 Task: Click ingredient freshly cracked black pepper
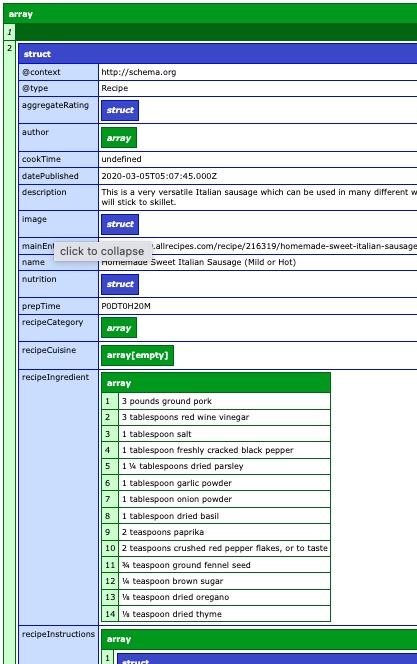pyautogui.click(x=208, y=450)
